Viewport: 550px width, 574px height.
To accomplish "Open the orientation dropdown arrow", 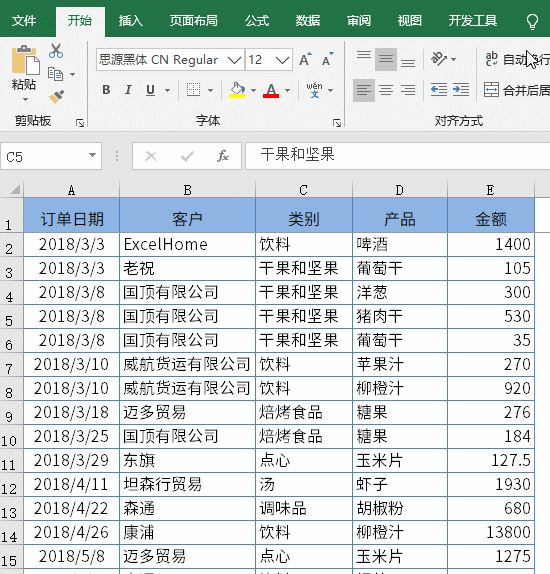I will click(x=453, y=59).
